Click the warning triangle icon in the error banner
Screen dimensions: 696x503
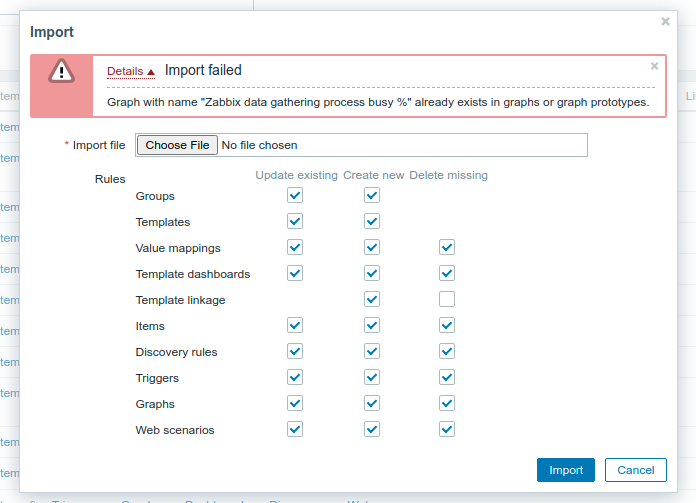[61, 71]
